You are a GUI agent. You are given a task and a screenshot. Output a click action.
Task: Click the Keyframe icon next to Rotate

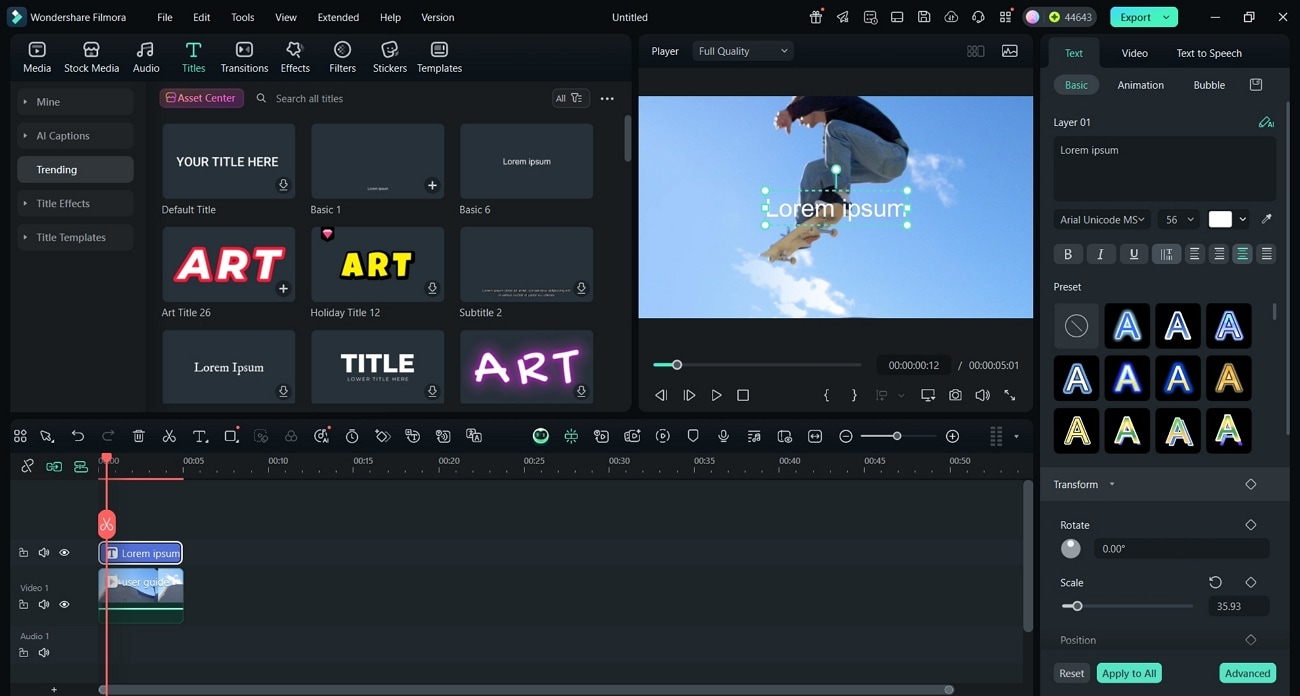pyautogui.click(x=1250, y=524)
